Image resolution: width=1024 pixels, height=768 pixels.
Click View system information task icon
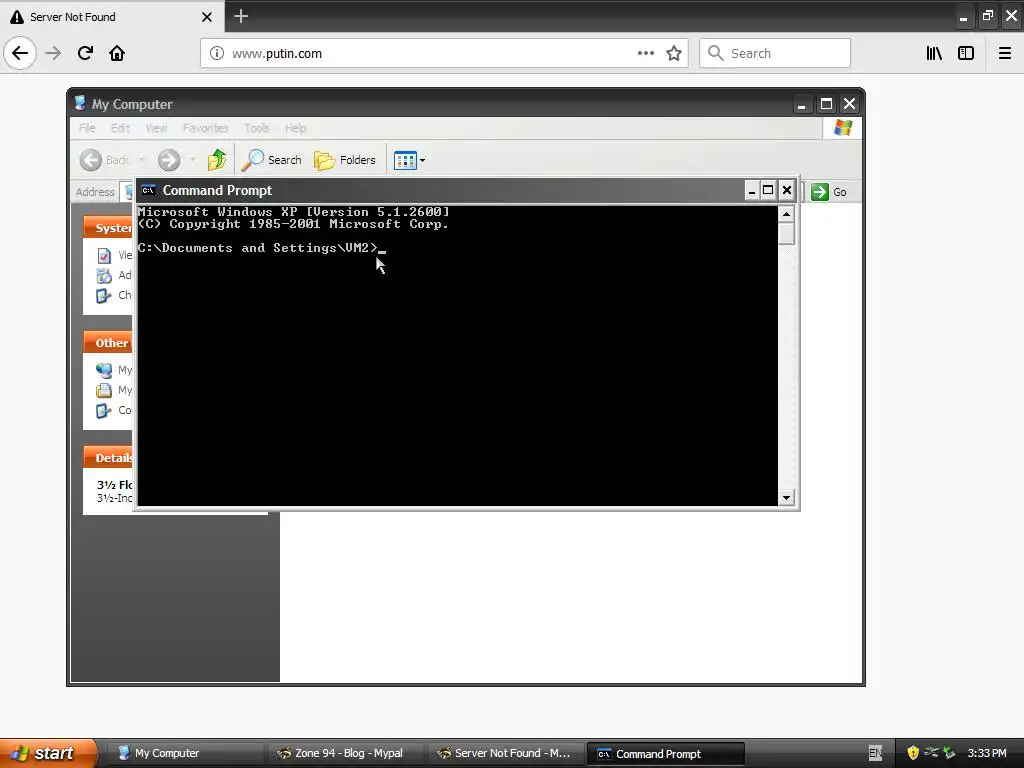[104, 255]
